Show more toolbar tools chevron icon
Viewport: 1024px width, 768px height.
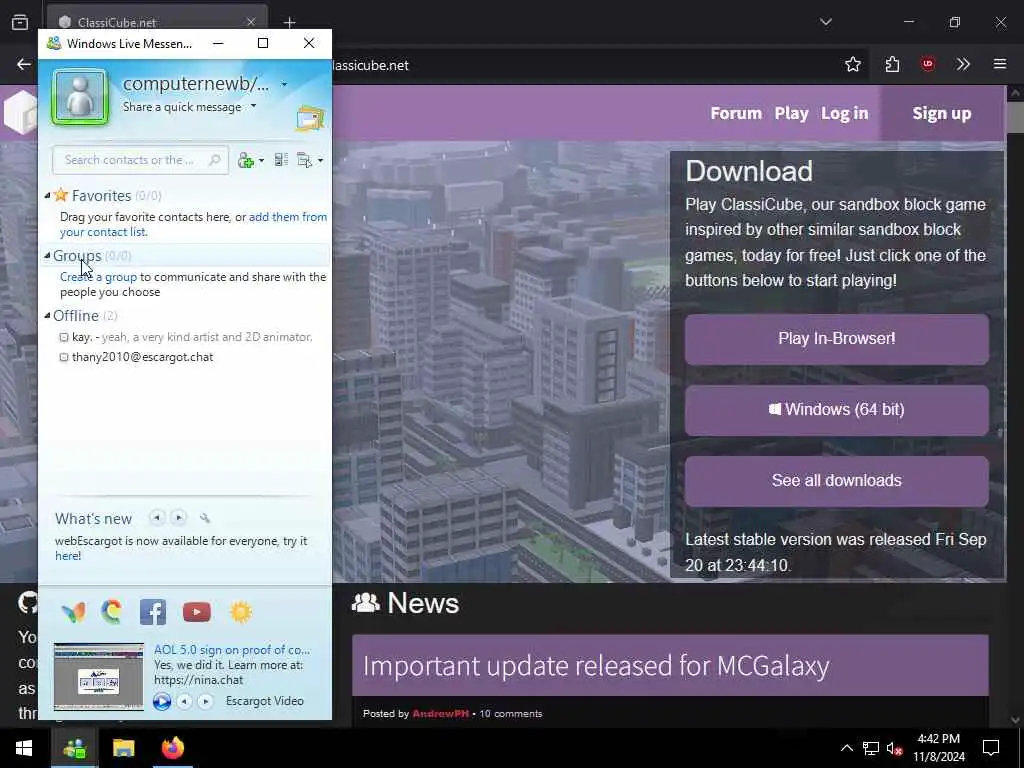pyautogui.click(x=963, y=64)
